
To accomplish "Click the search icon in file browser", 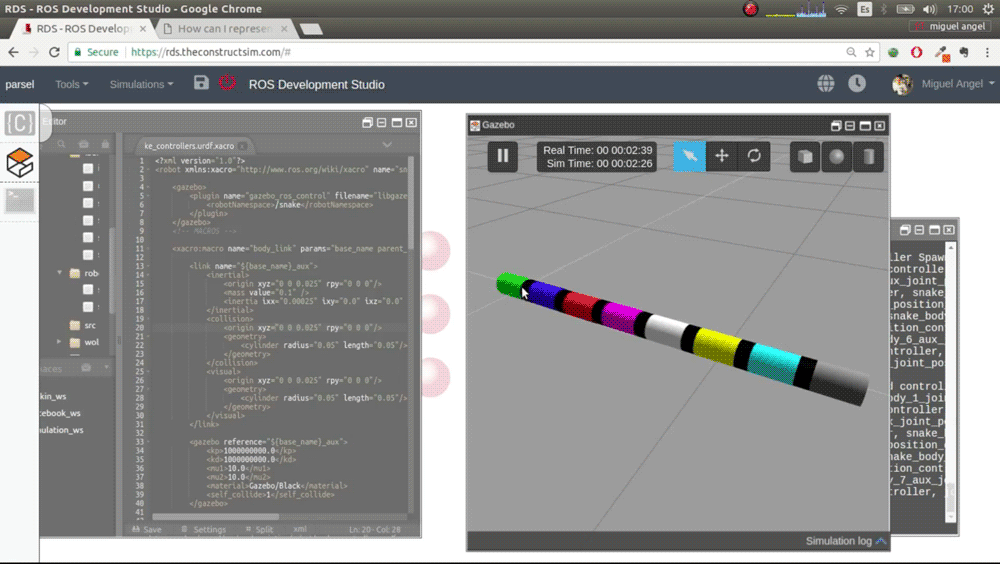I will (61, 144).
